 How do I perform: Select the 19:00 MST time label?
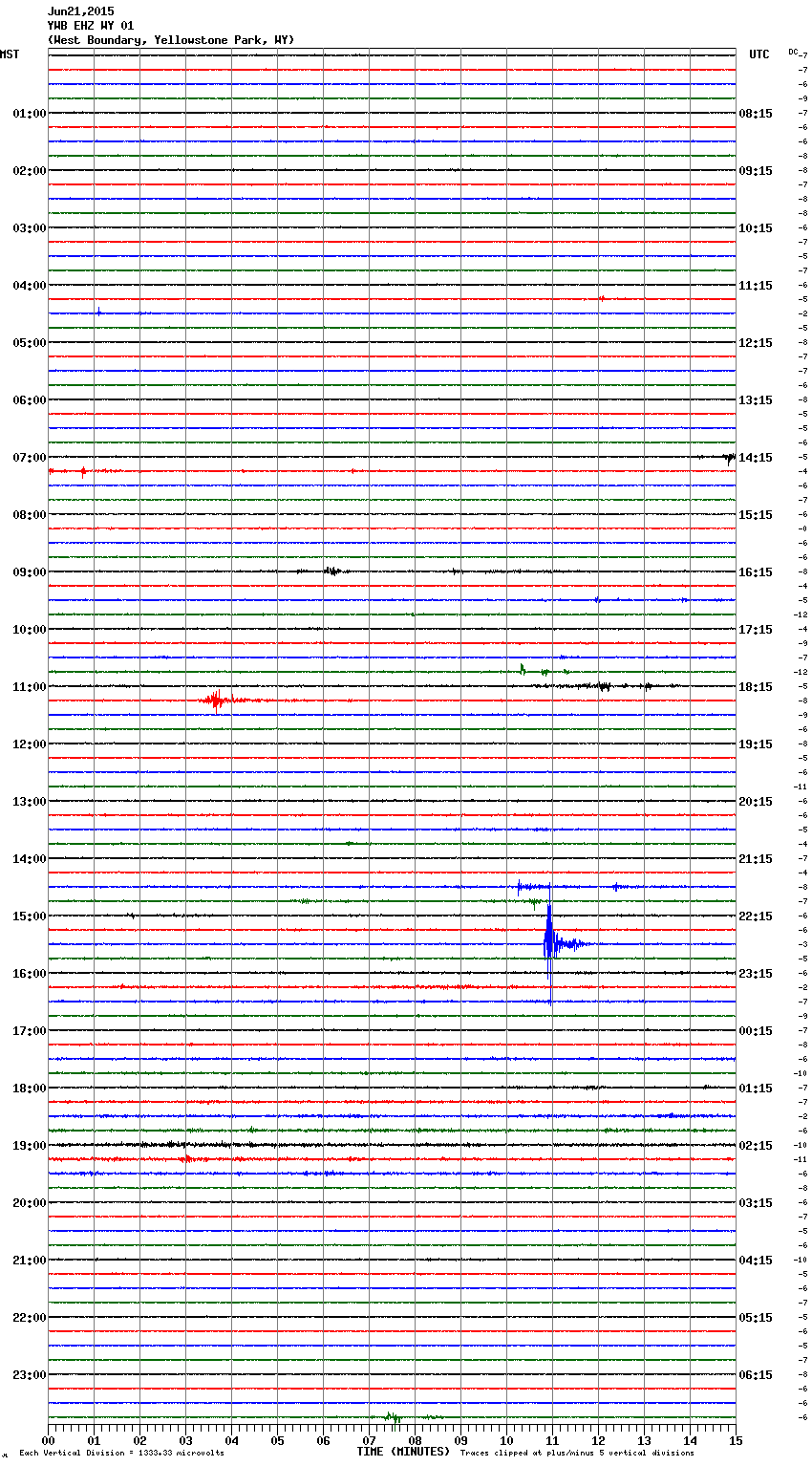pos(30,1146)
